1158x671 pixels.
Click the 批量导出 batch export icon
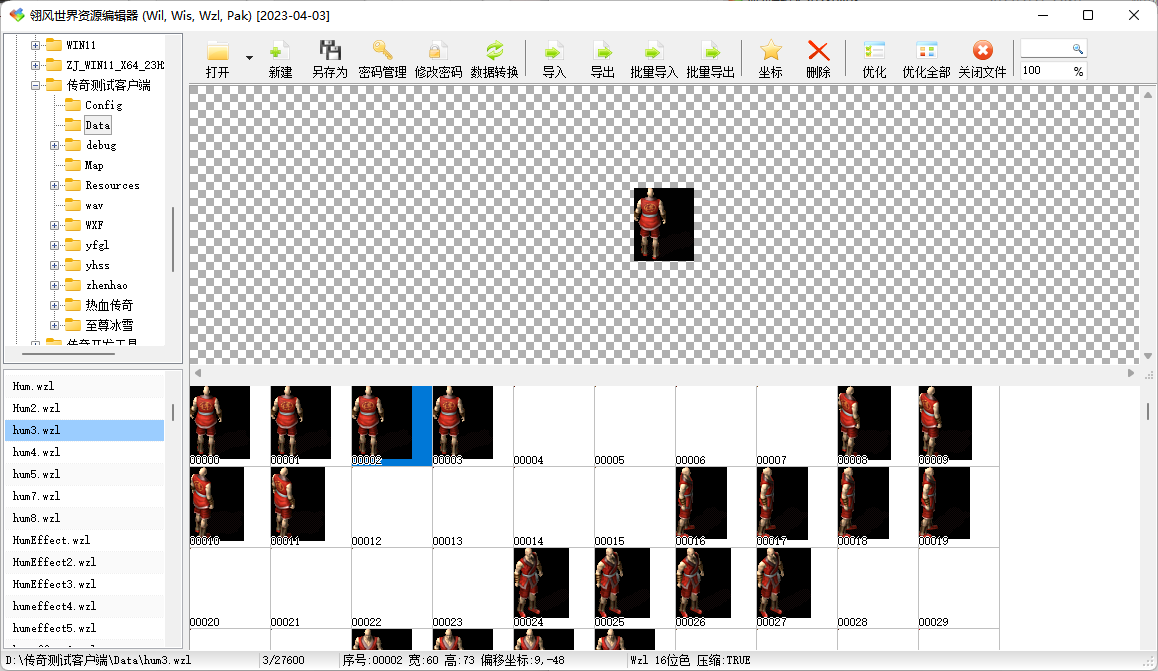pyautogui.click(x=710, y=52)
